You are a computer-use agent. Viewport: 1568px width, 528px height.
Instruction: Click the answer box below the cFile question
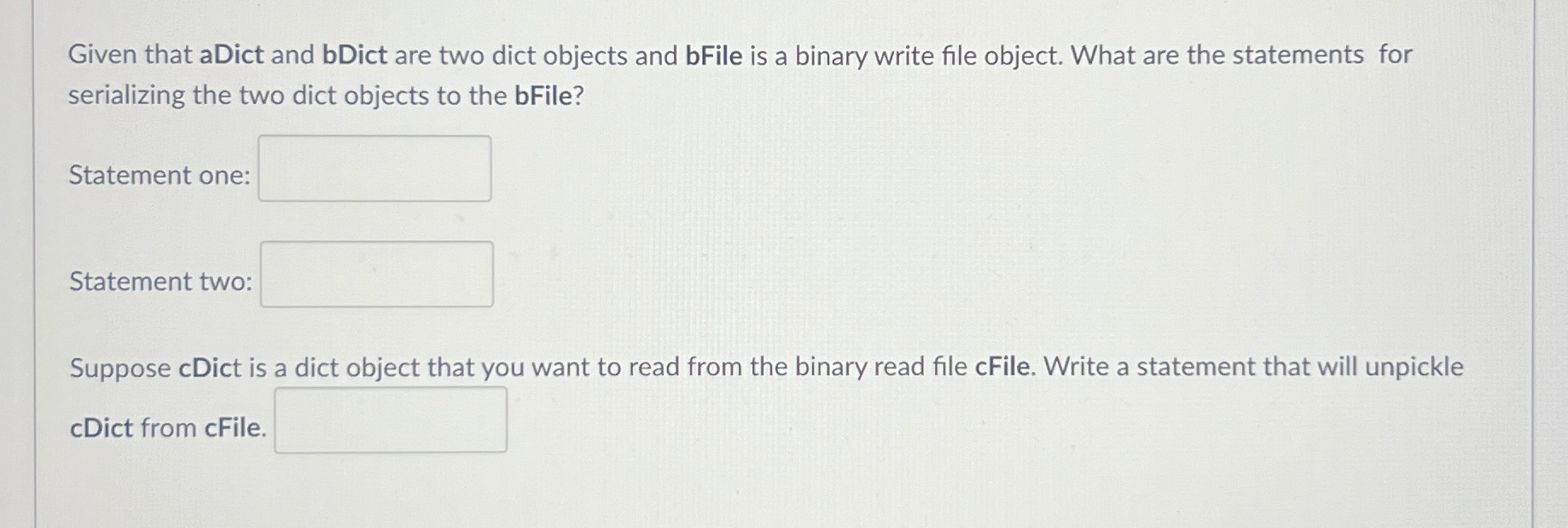pos(391,418)
